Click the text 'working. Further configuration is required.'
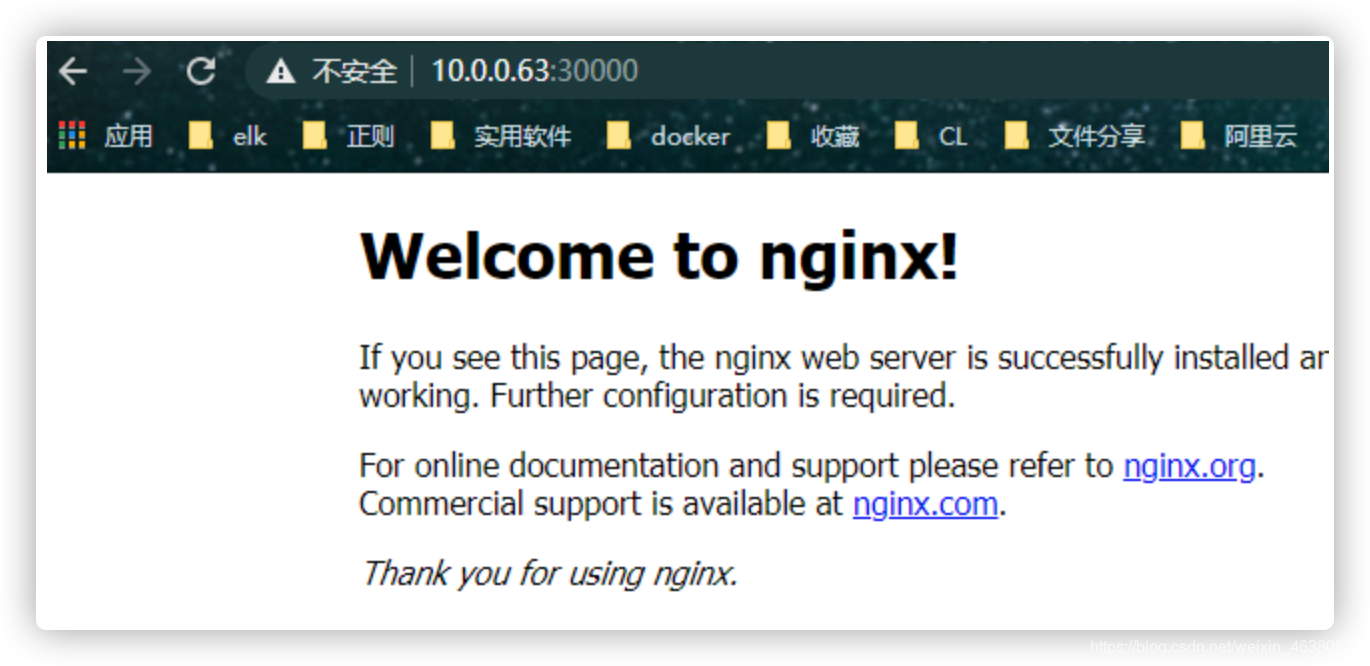 [x=657, y=396]
